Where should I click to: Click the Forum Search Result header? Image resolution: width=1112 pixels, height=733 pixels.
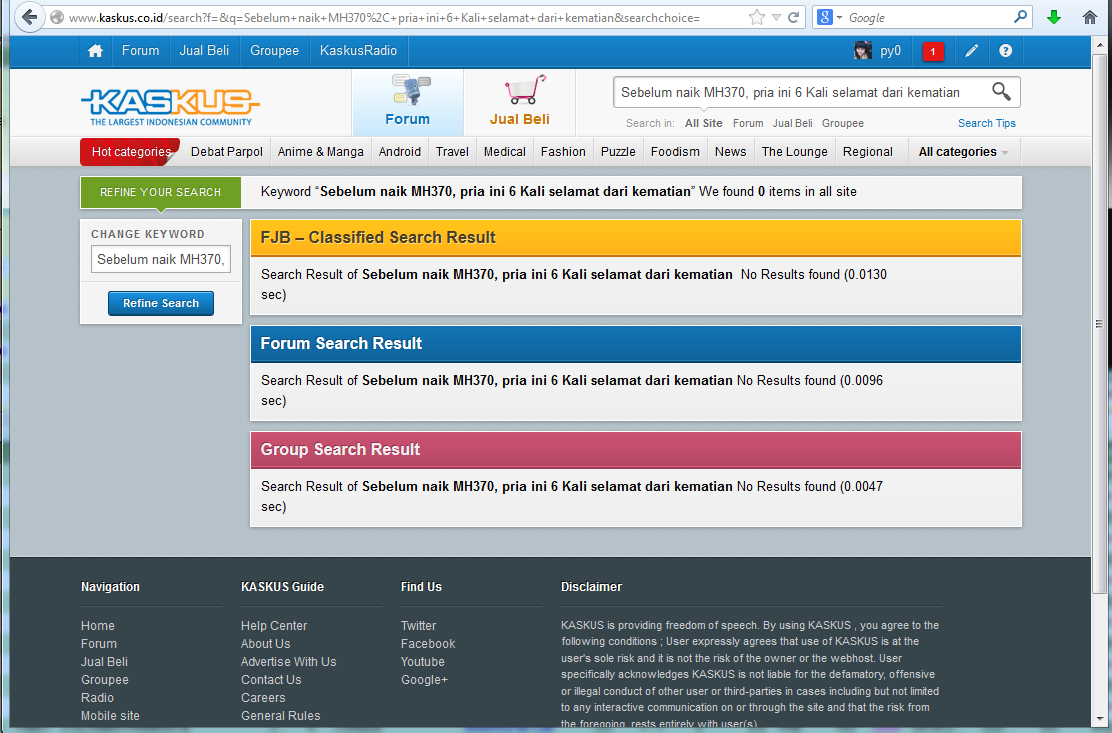635,344
